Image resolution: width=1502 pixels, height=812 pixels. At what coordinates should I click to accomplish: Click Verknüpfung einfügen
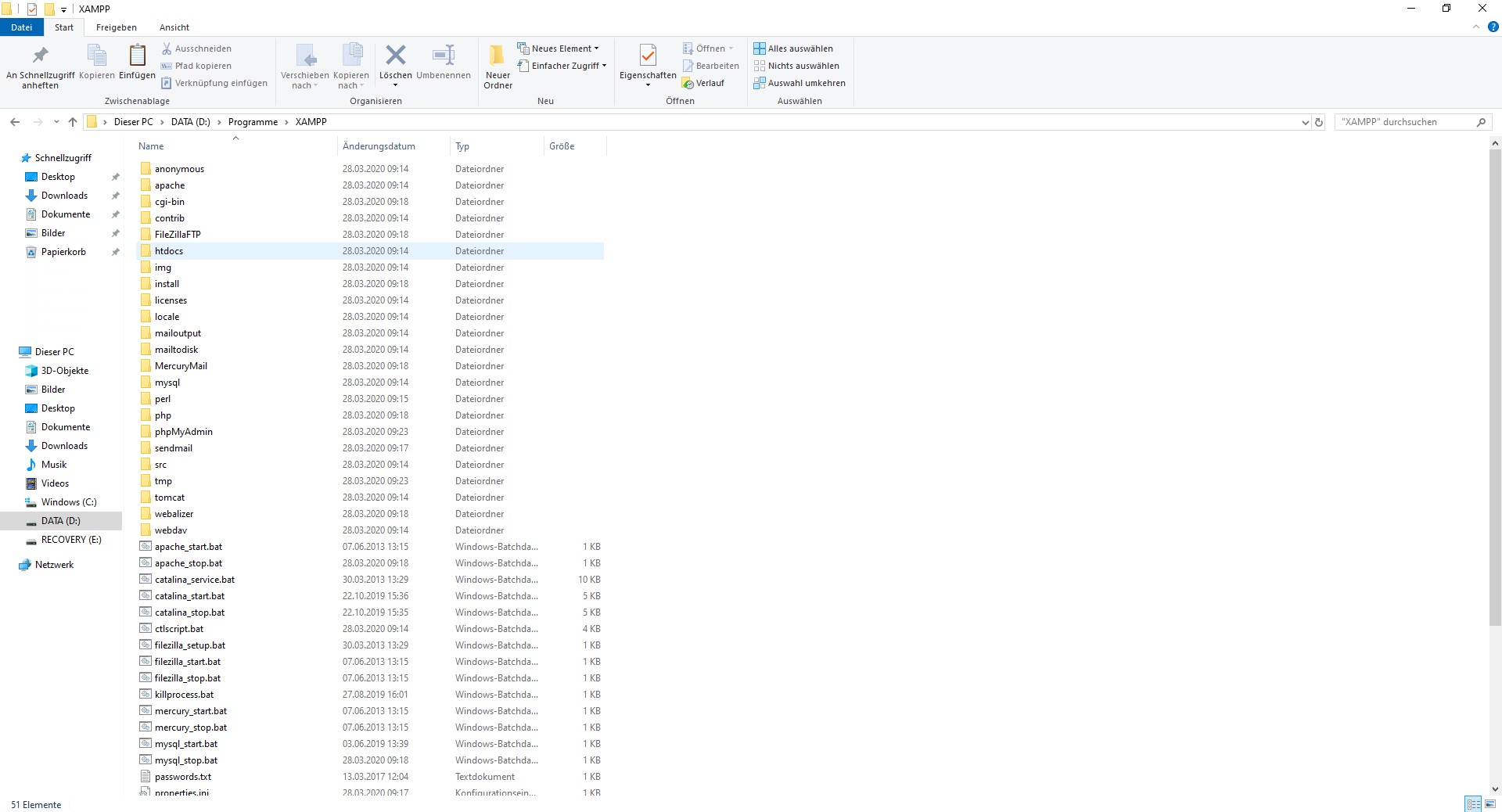214,83
